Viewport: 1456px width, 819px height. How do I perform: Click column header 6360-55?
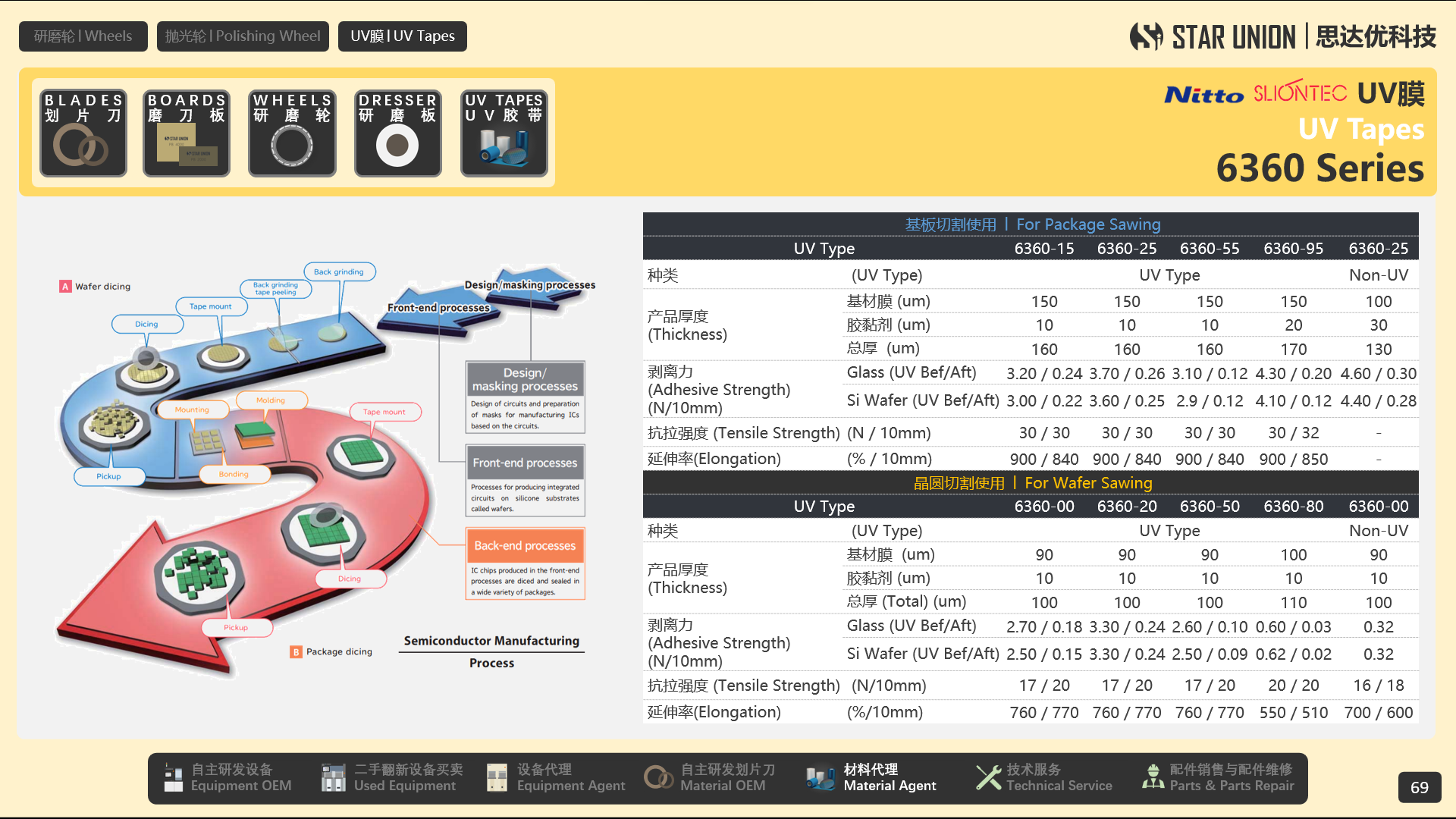point(1210,249)
